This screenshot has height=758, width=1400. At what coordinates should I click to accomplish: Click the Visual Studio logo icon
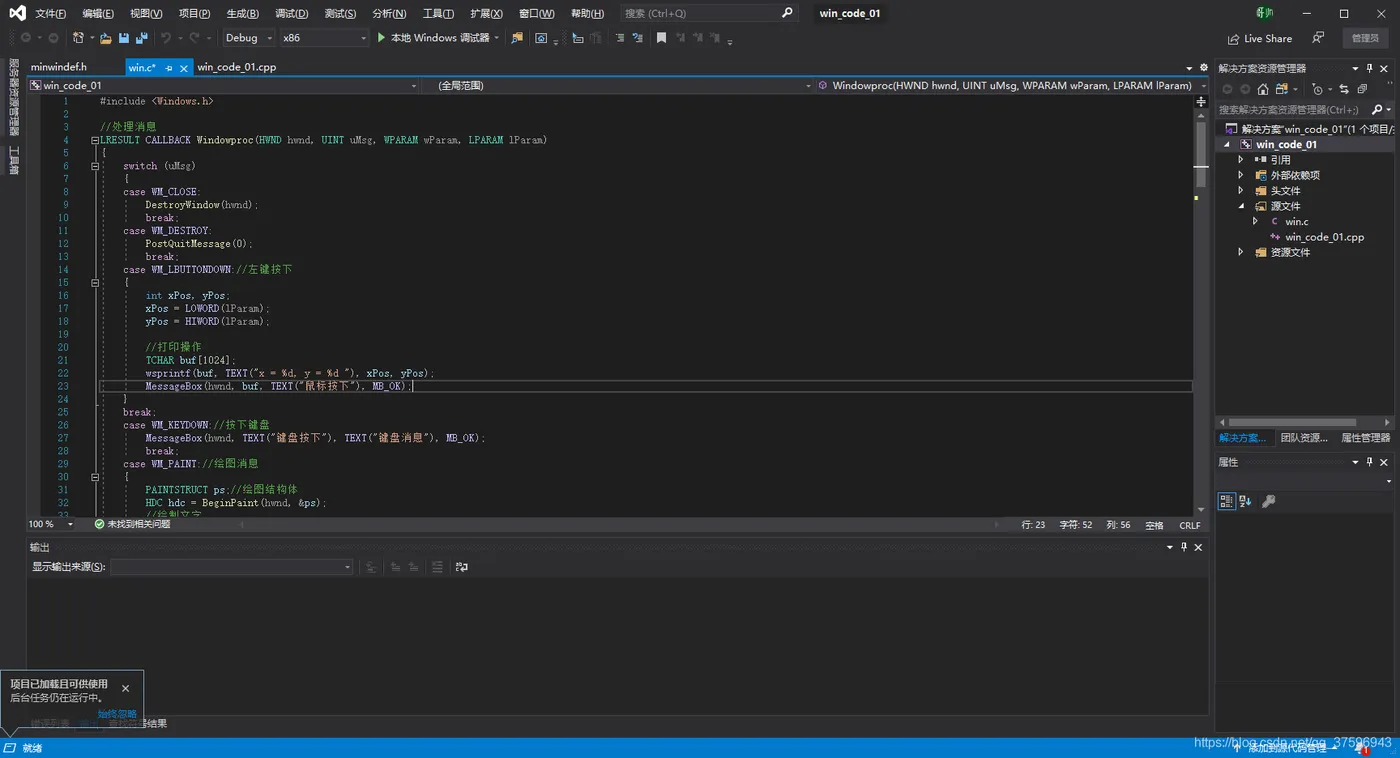17,13
